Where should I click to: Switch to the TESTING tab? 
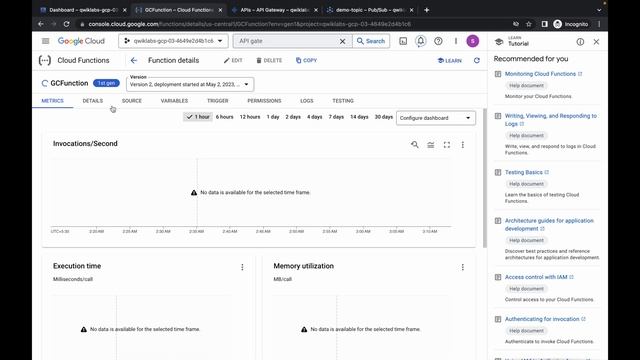pos(343,101)
